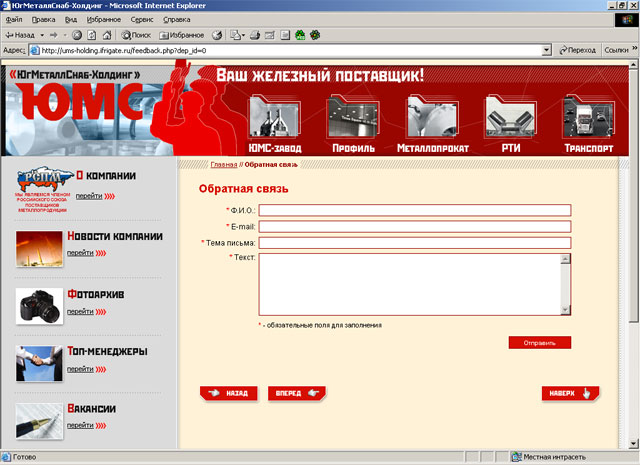Click перейти link under Топ-менеджеры
640x465 pixels.
(80, 369)
